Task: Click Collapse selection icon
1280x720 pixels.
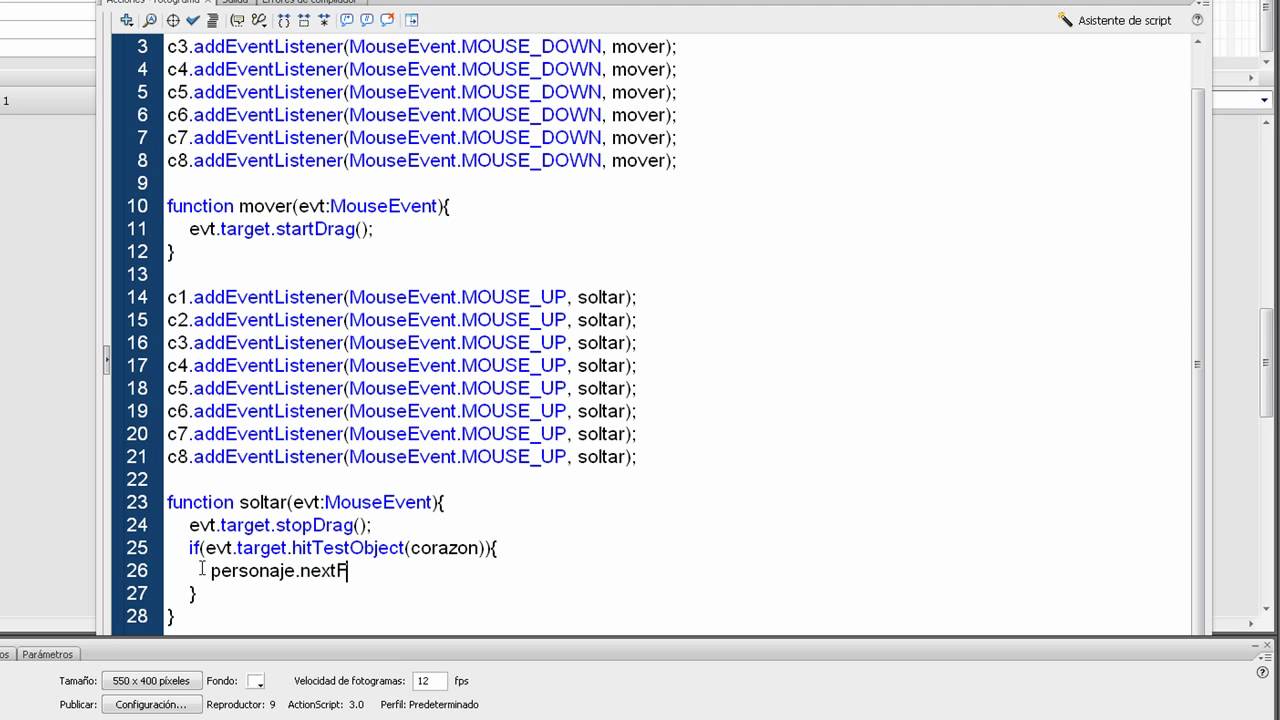Action: tap(304, 20)
